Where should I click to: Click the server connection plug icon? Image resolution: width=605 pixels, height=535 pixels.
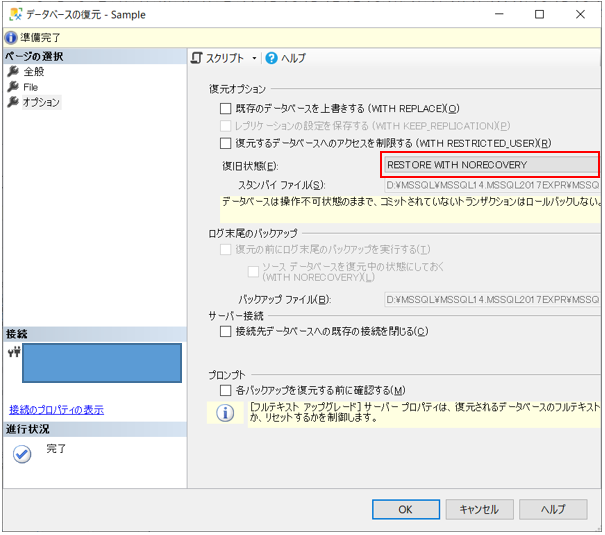tap(14, 353)
